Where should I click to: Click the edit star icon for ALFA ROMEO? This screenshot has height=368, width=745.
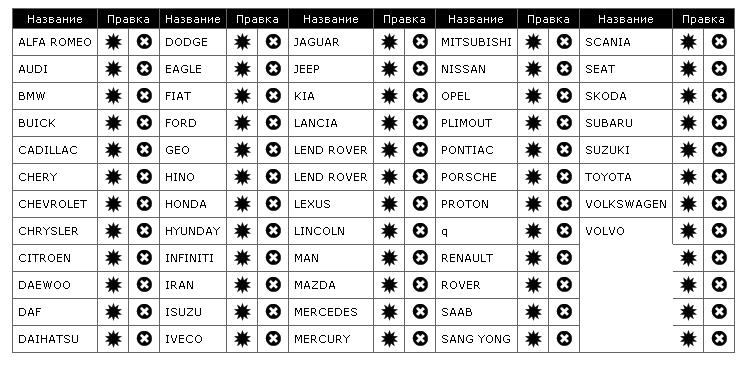pos(113,42)
